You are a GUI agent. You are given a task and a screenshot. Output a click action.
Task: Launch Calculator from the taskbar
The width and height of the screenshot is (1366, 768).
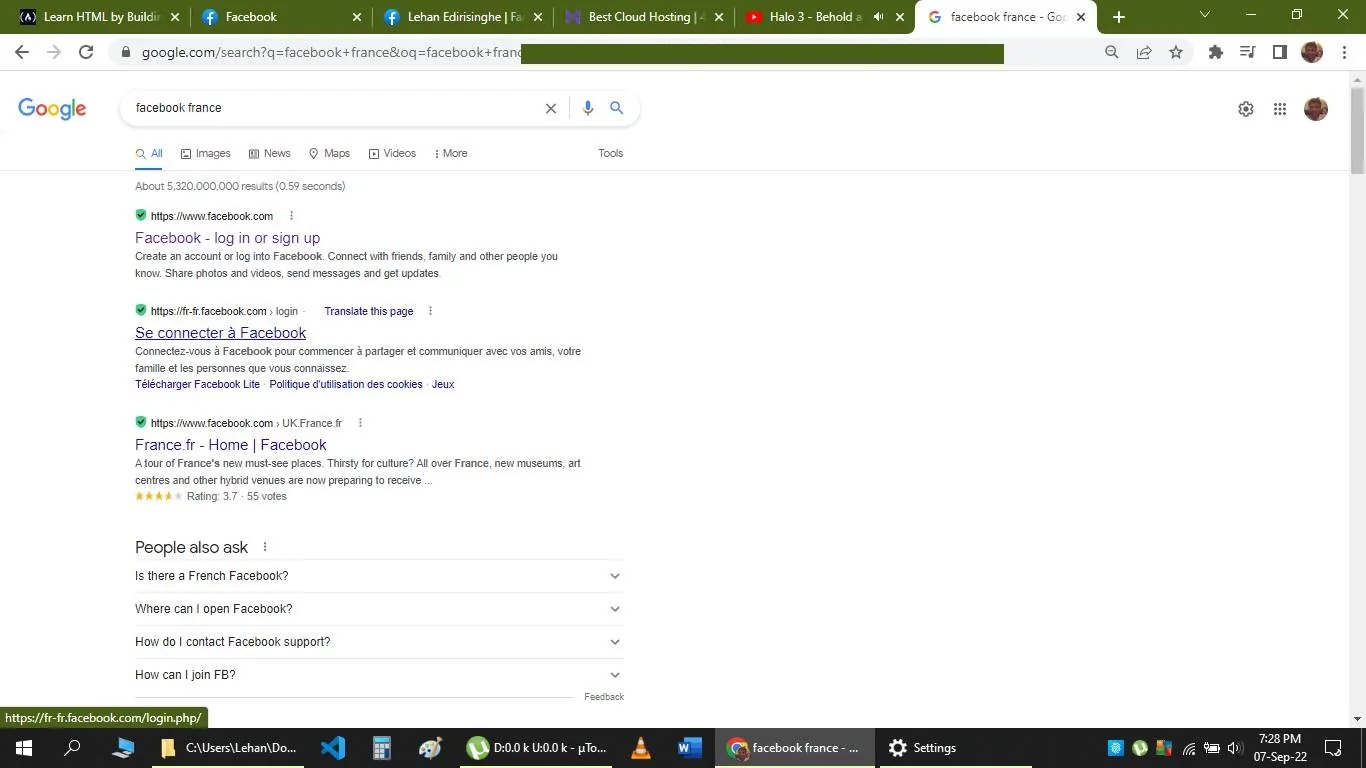381,748
